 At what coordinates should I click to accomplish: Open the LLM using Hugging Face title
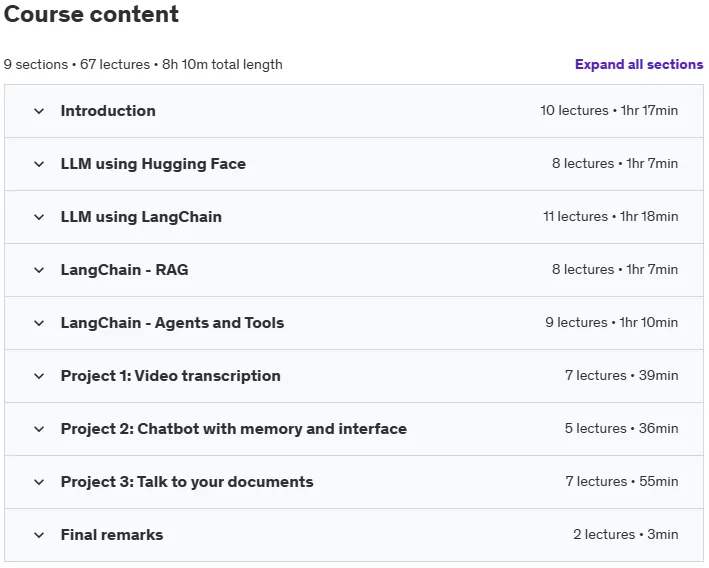[x=153, y=164]
